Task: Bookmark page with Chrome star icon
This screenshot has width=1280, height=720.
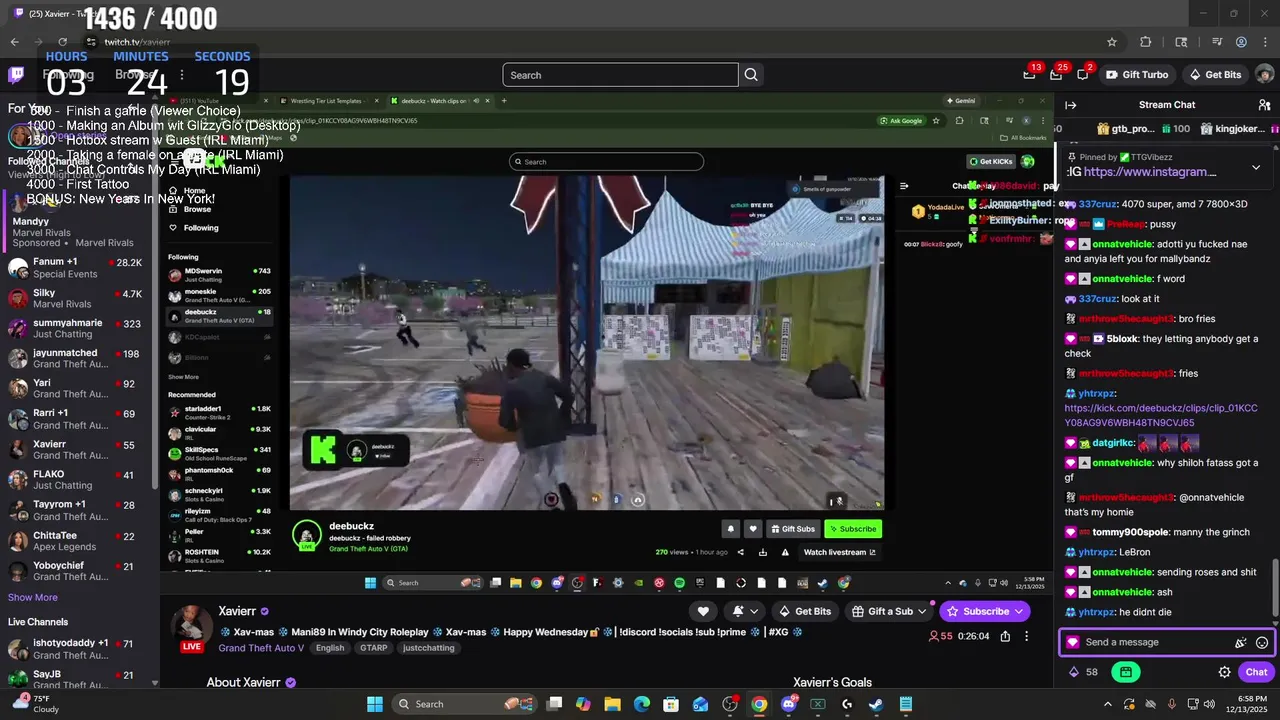Action: click(1112, 42)
